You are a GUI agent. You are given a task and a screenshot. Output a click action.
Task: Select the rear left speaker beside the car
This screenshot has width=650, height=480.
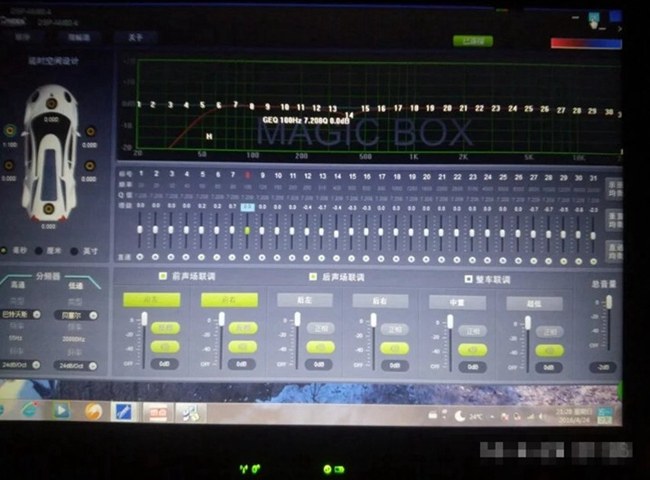(8, 165)
